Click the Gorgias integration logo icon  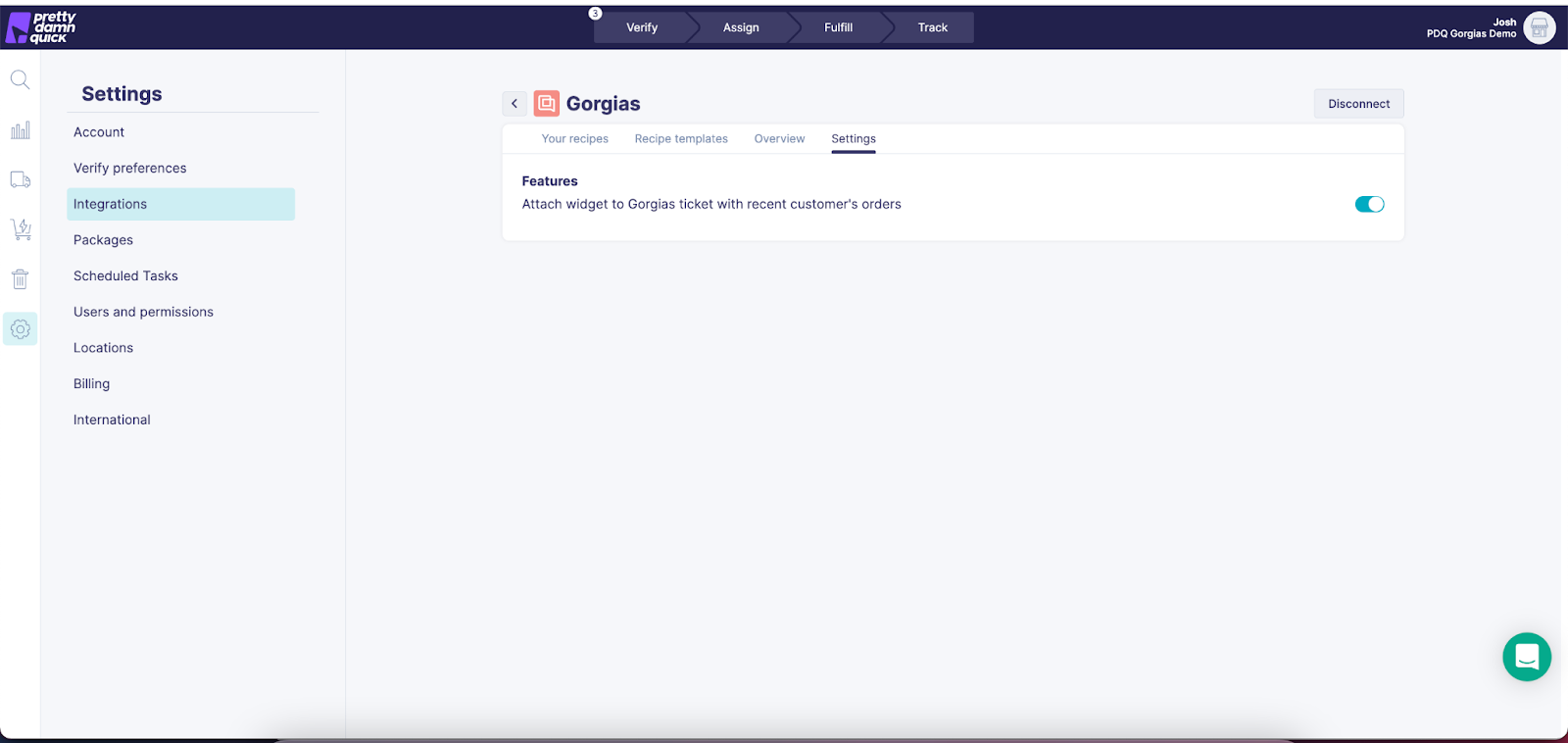point(546,103)
